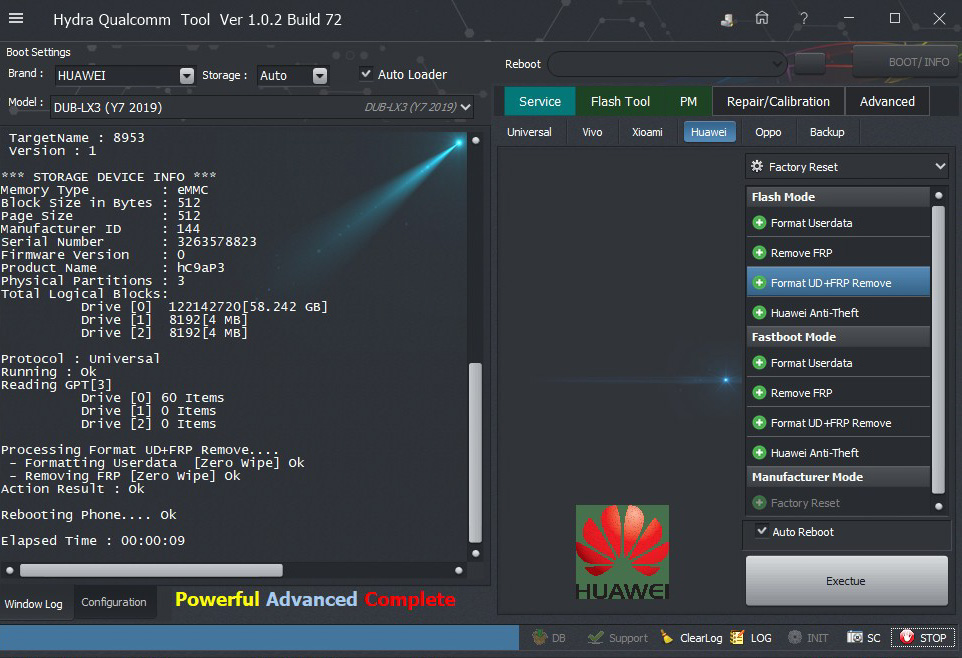Select the Vivo sub-tab
Image resolution: width=962 pixels, height=658 pixels.
(x=592, y=132)
